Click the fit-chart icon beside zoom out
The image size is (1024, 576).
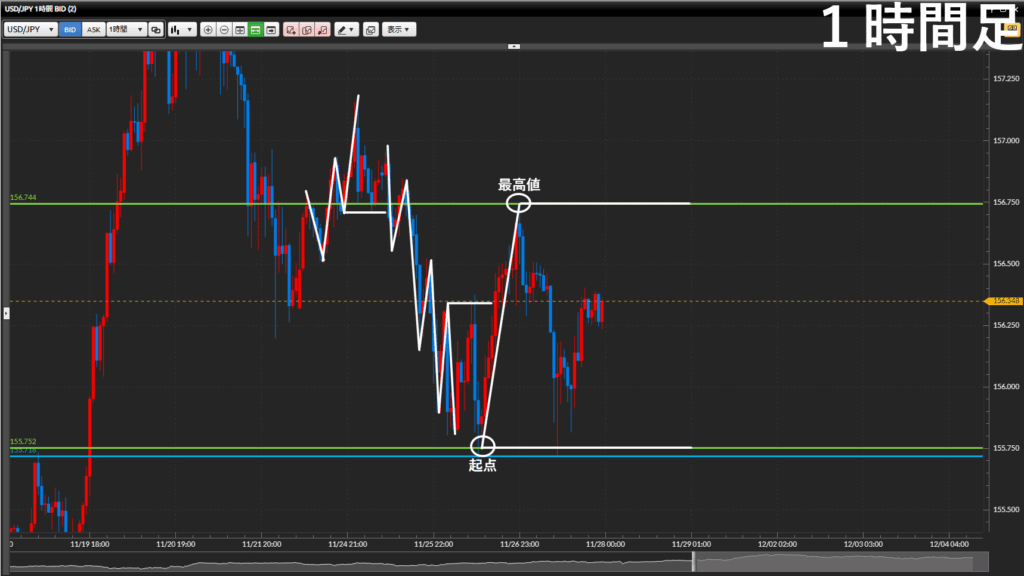click(x=240, y=30)
